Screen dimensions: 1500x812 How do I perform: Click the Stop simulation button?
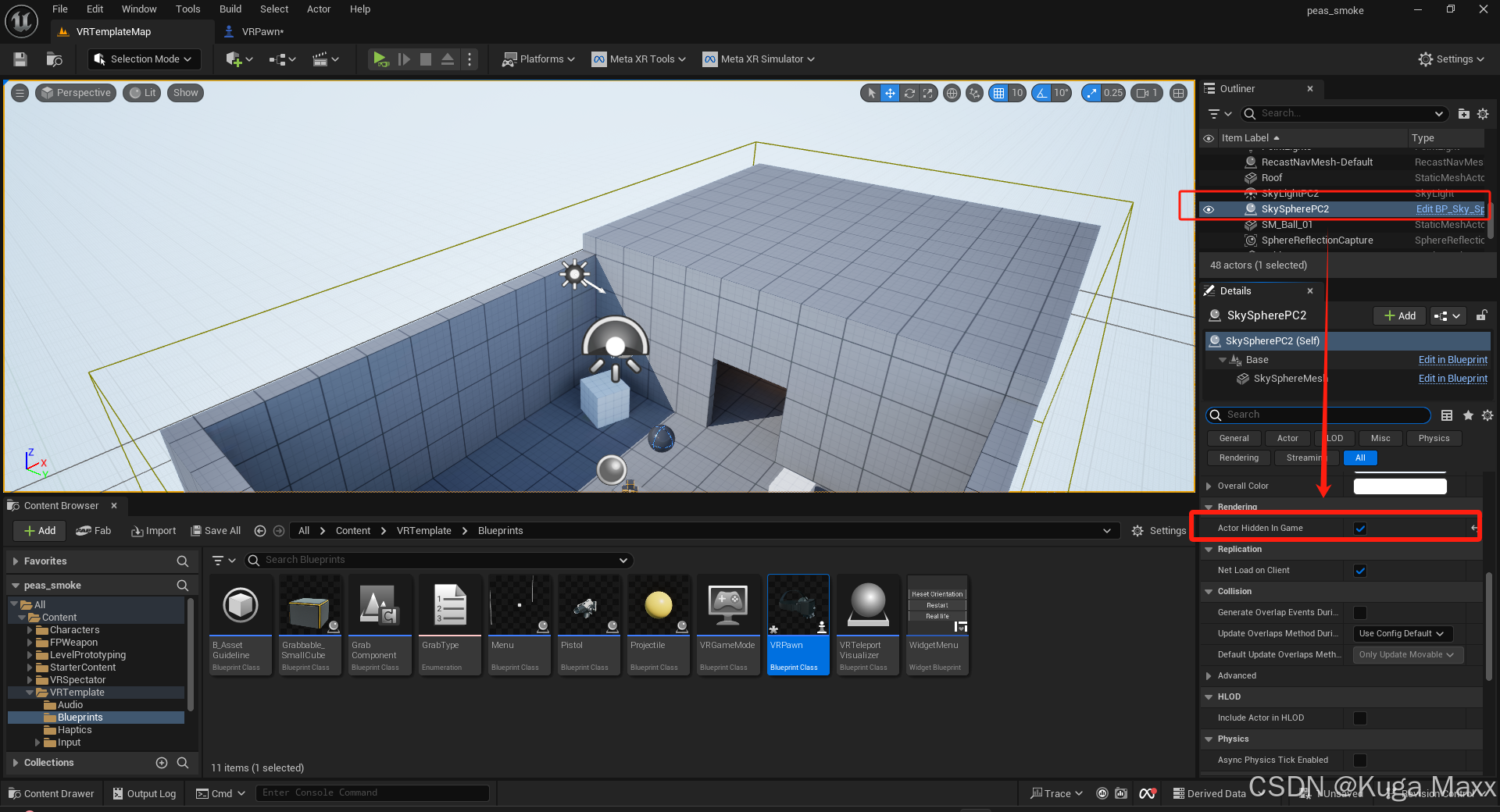tap(426, 59)
